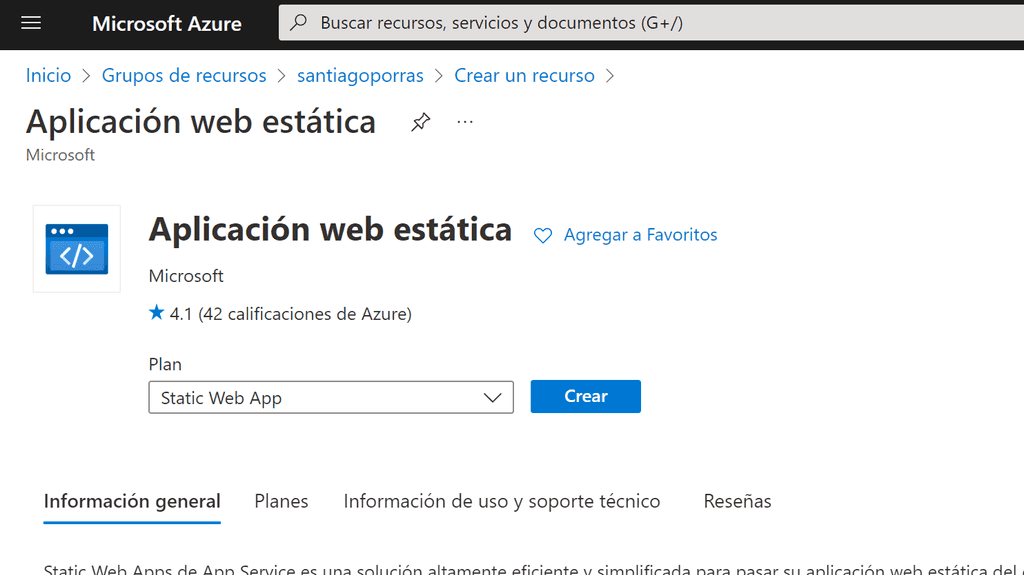Click the search magnifier icon

coord(298,23)
